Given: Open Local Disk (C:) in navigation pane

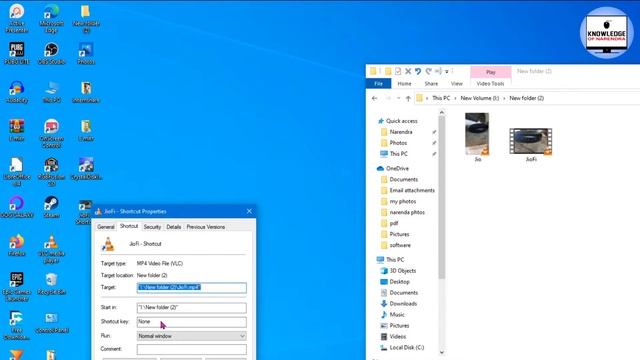Looking at the screenshot, I should click(x=407, y=348).
